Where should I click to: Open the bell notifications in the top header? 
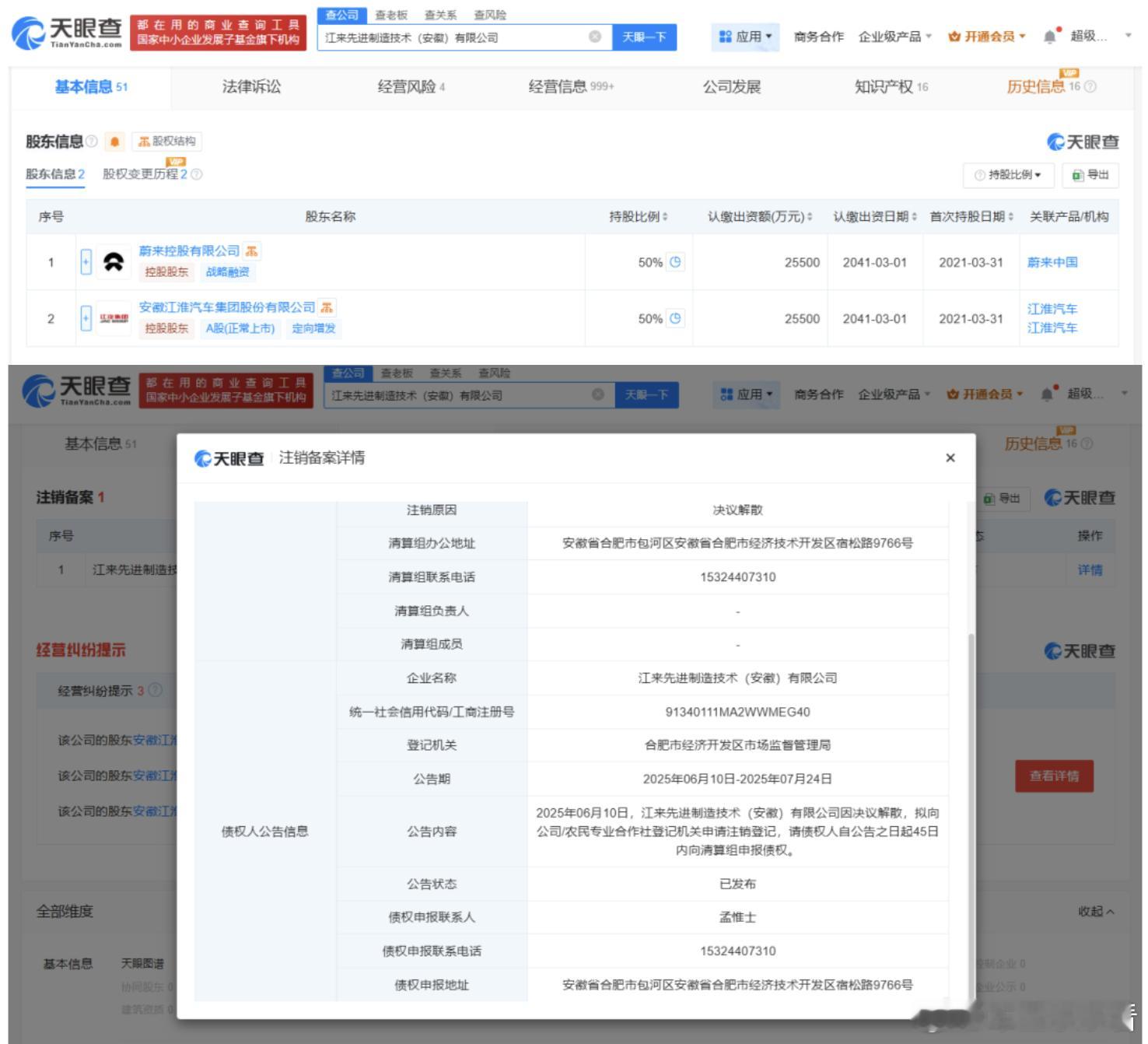coord(1050,36)
